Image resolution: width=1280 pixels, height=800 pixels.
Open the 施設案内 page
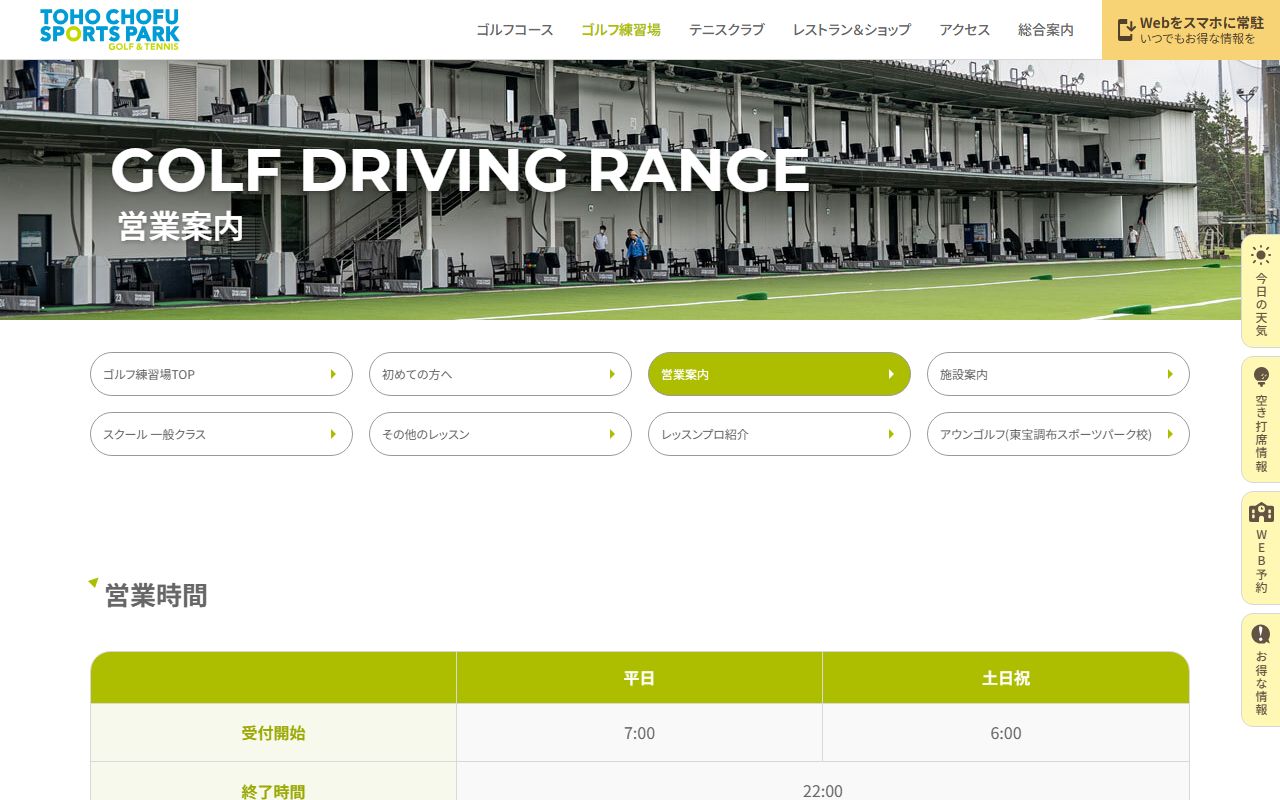[1058, 374]
